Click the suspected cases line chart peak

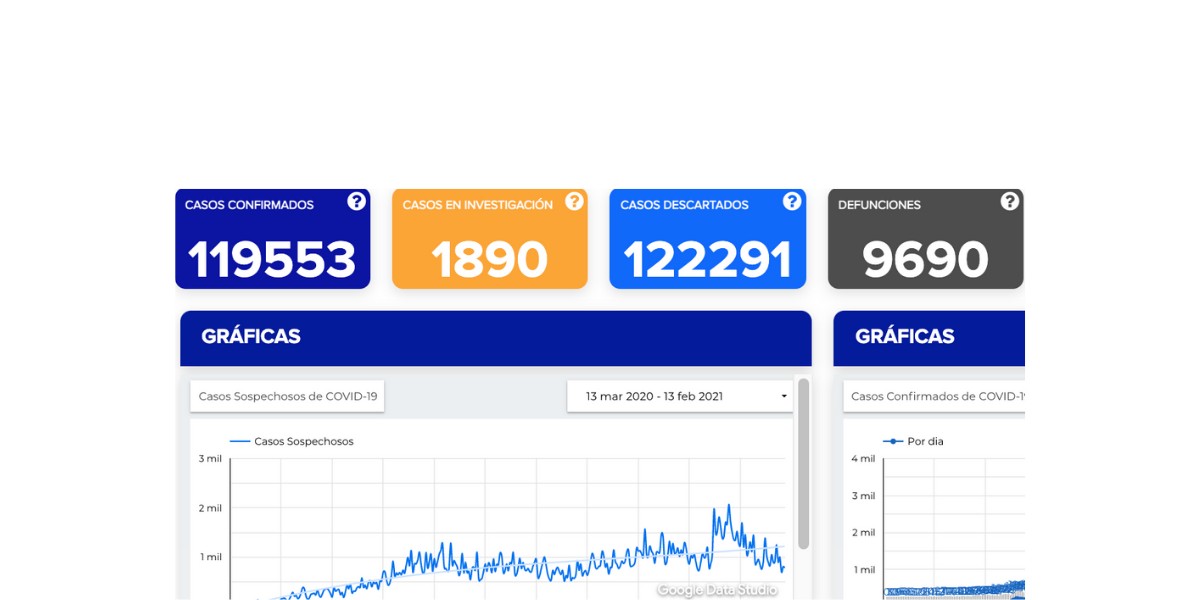point(728,505)
